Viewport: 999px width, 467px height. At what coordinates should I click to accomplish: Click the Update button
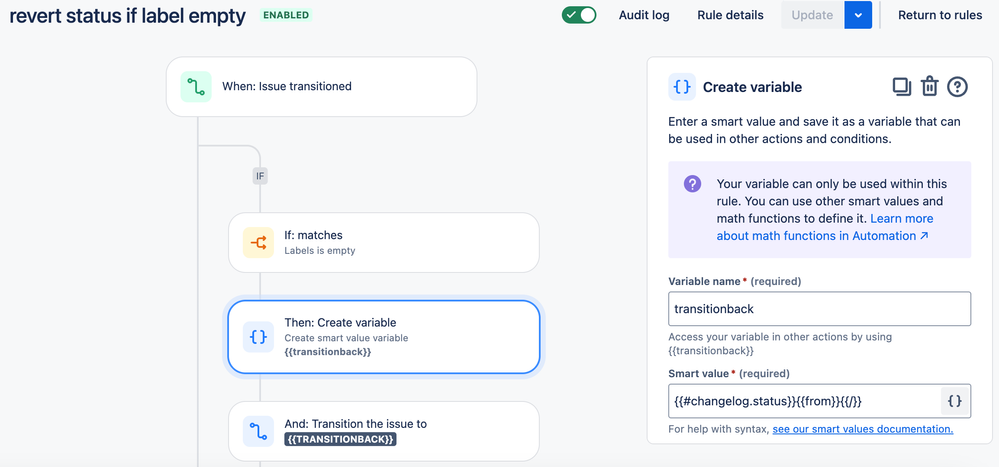point(812,15)
